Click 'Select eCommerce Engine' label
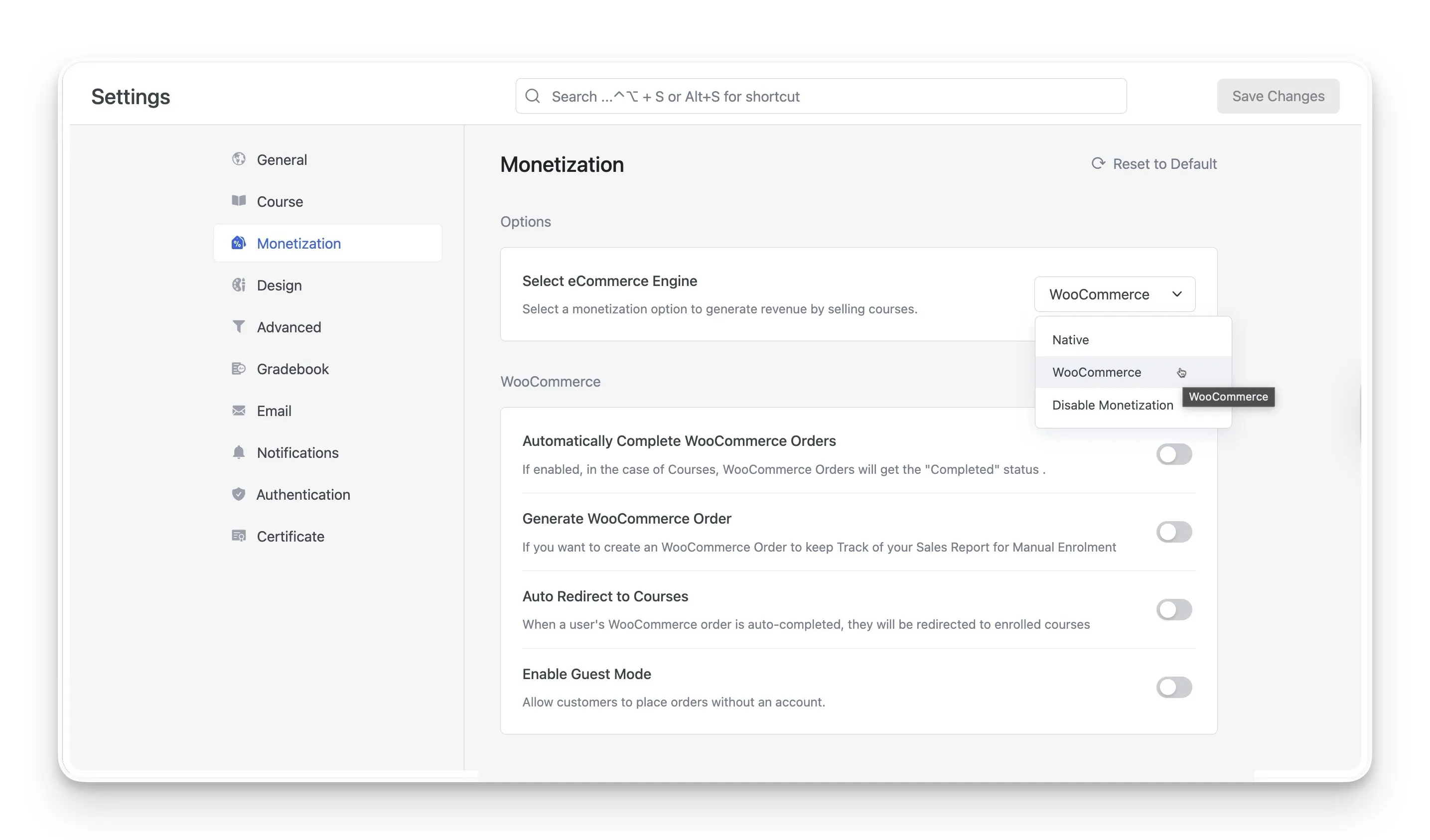The image size is (1430, 840). (609, 281)
